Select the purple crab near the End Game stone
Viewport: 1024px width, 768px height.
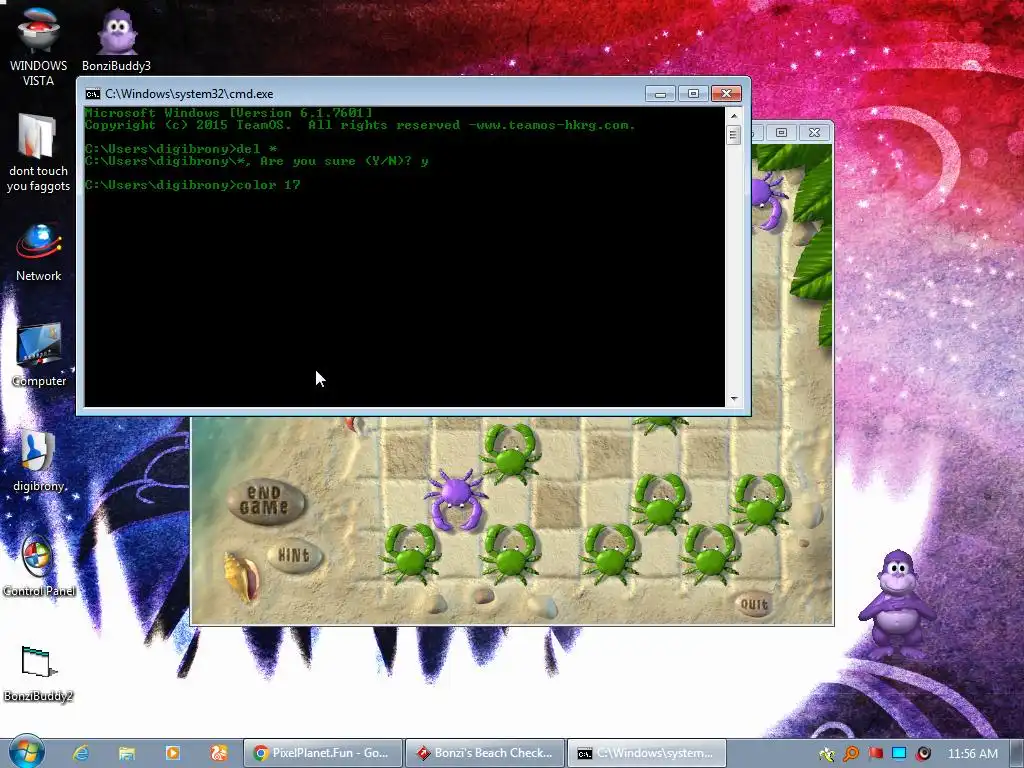coord(456,499)
